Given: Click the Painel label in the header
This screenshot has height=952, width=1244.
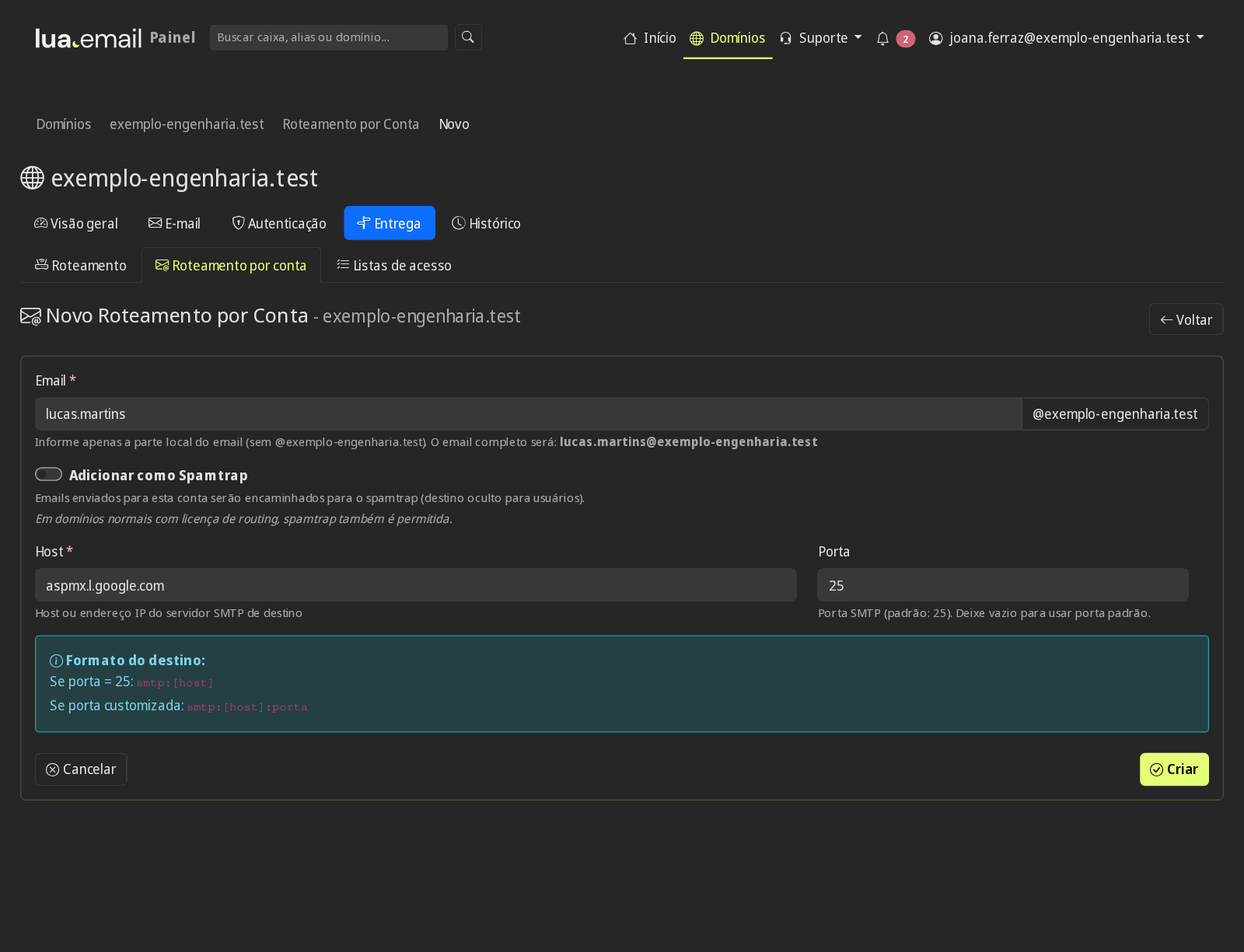Looking at the screenshot, I should point(173,37).
